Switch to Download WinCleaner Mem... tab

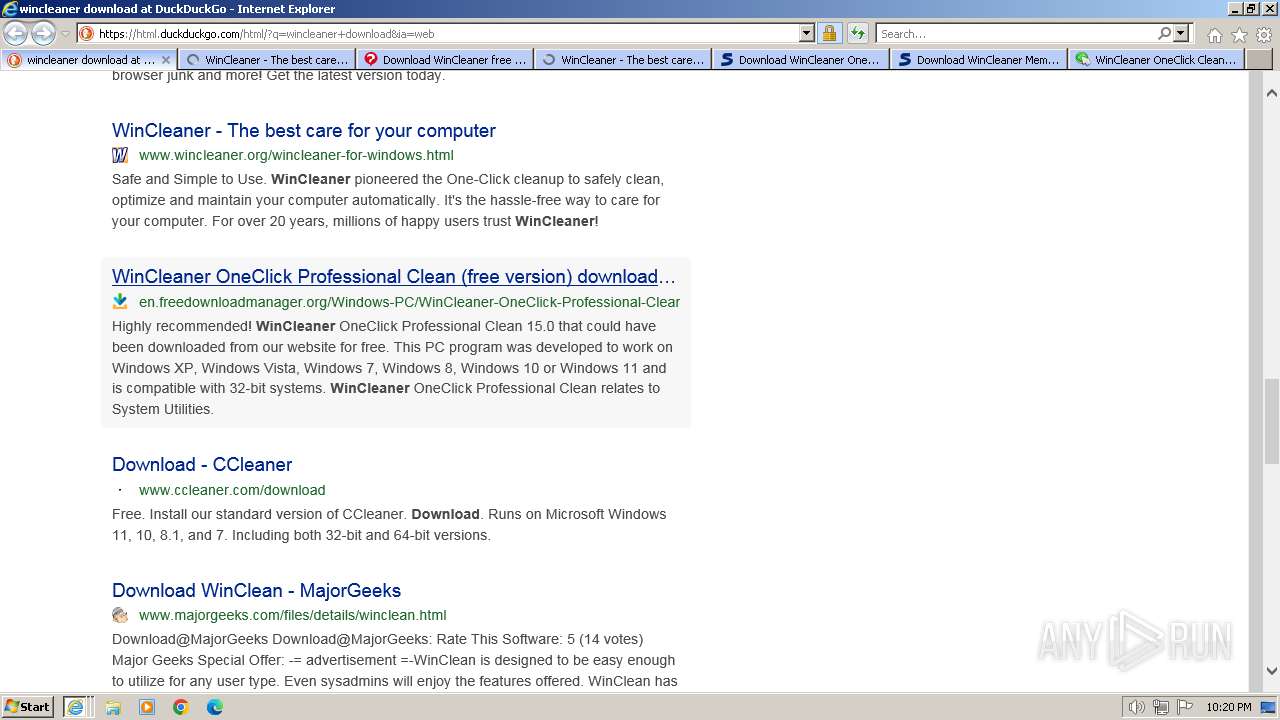point(979,60)
